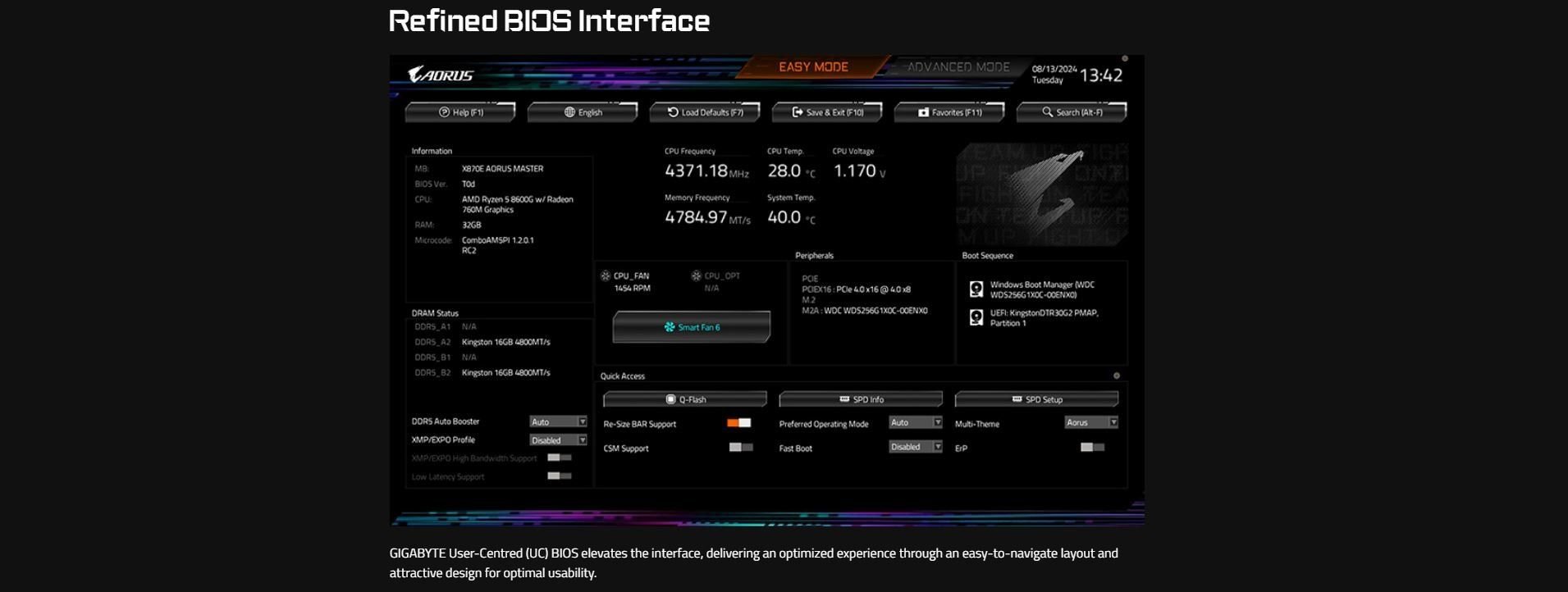Click CPU Temp value 28.0
1568x592 pixels.
click(x=784, y=171)
